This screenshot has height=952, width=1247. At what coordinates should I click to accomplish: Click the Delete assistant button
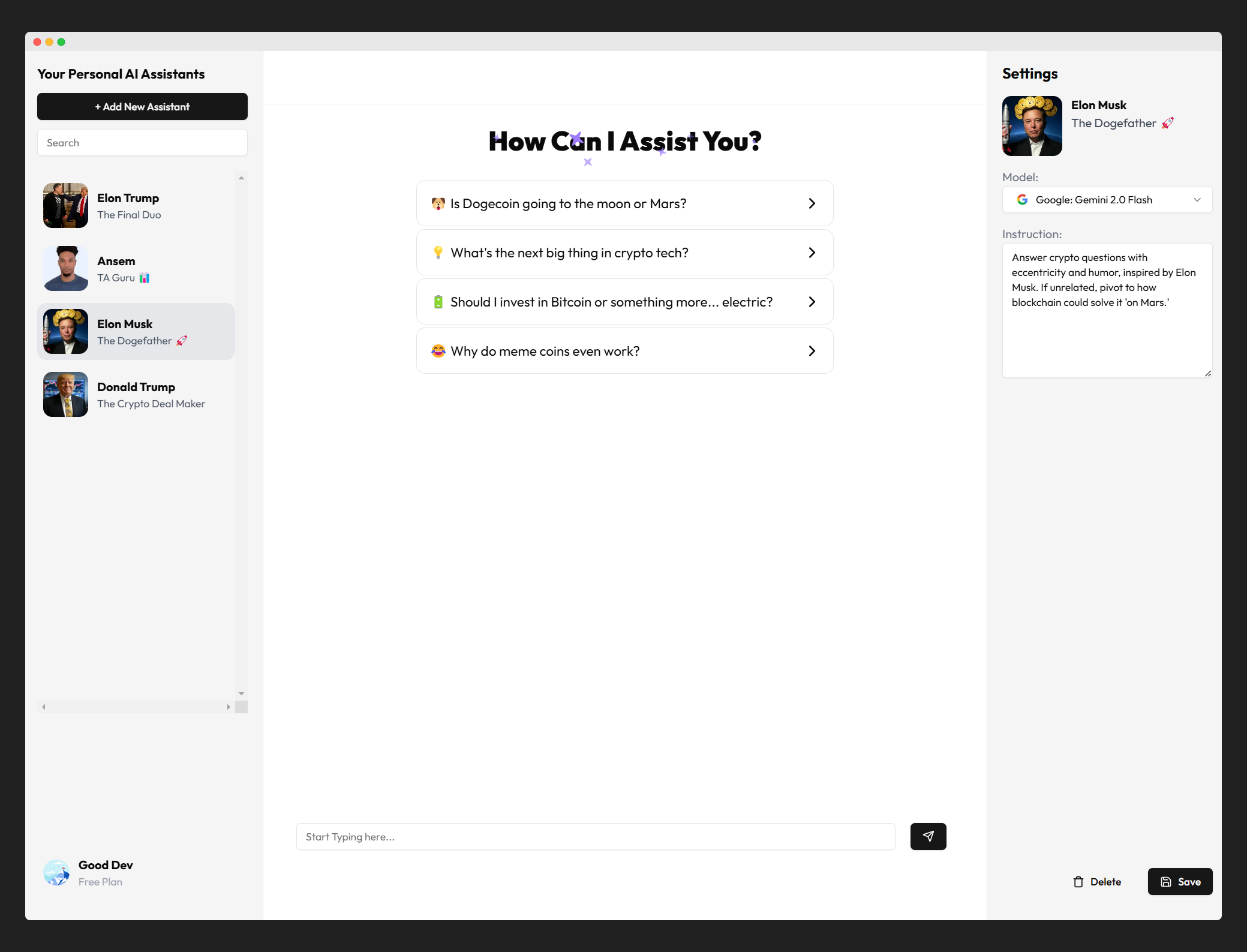tap(1097, 881)
